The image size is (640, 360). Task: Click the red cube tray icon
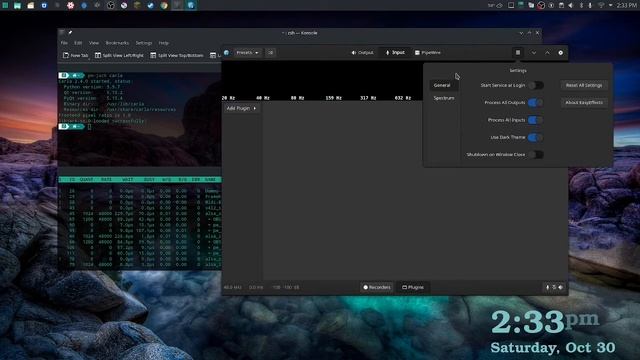[x=541, y=5]
